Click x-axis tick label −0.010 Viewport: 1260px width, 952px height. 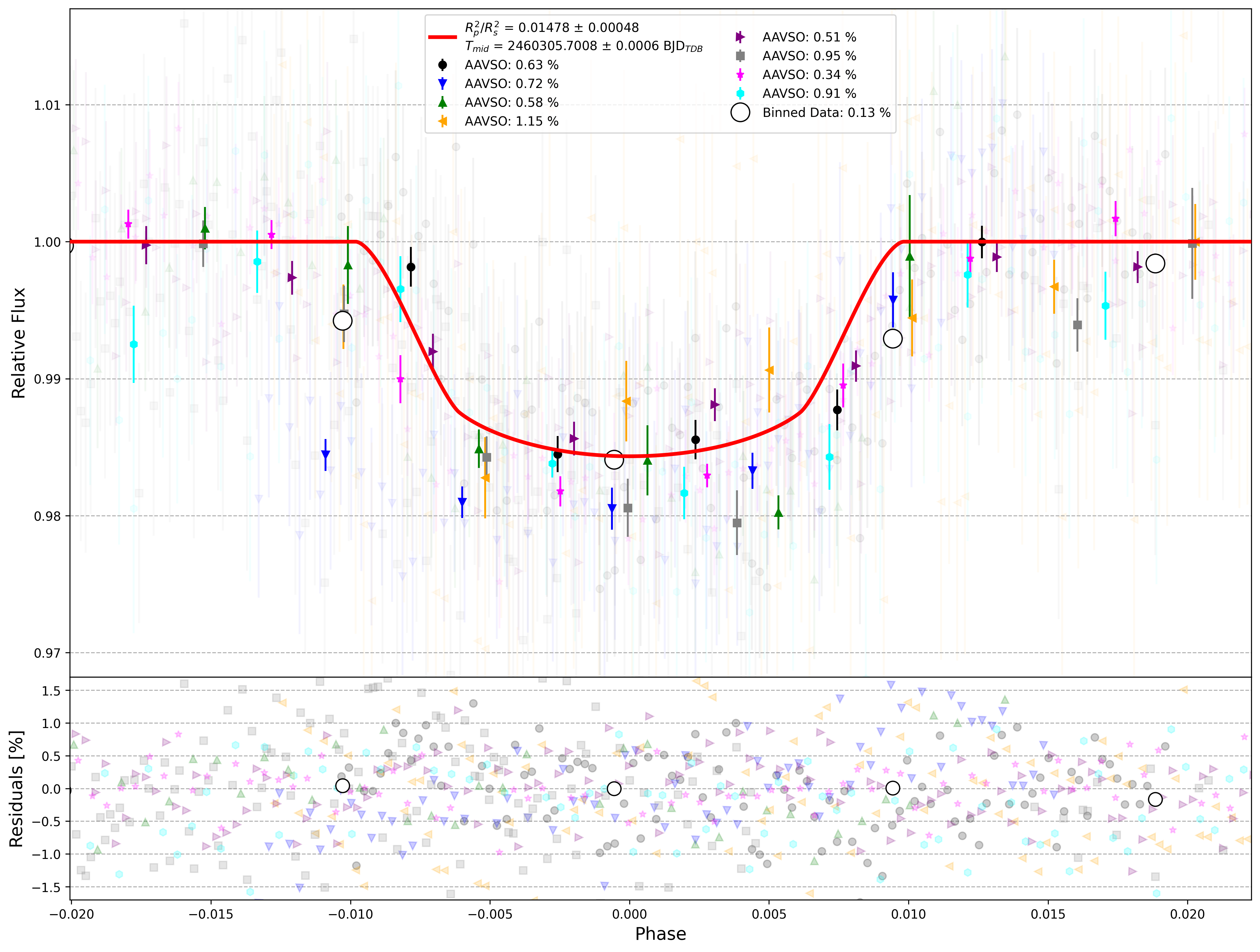tap(351, 914)
